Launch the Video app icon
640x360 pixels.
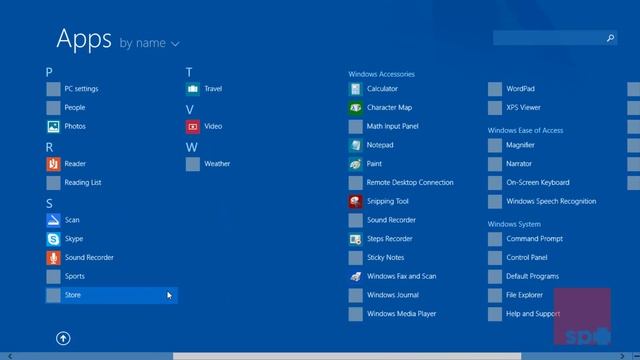(x=193, y=127)
